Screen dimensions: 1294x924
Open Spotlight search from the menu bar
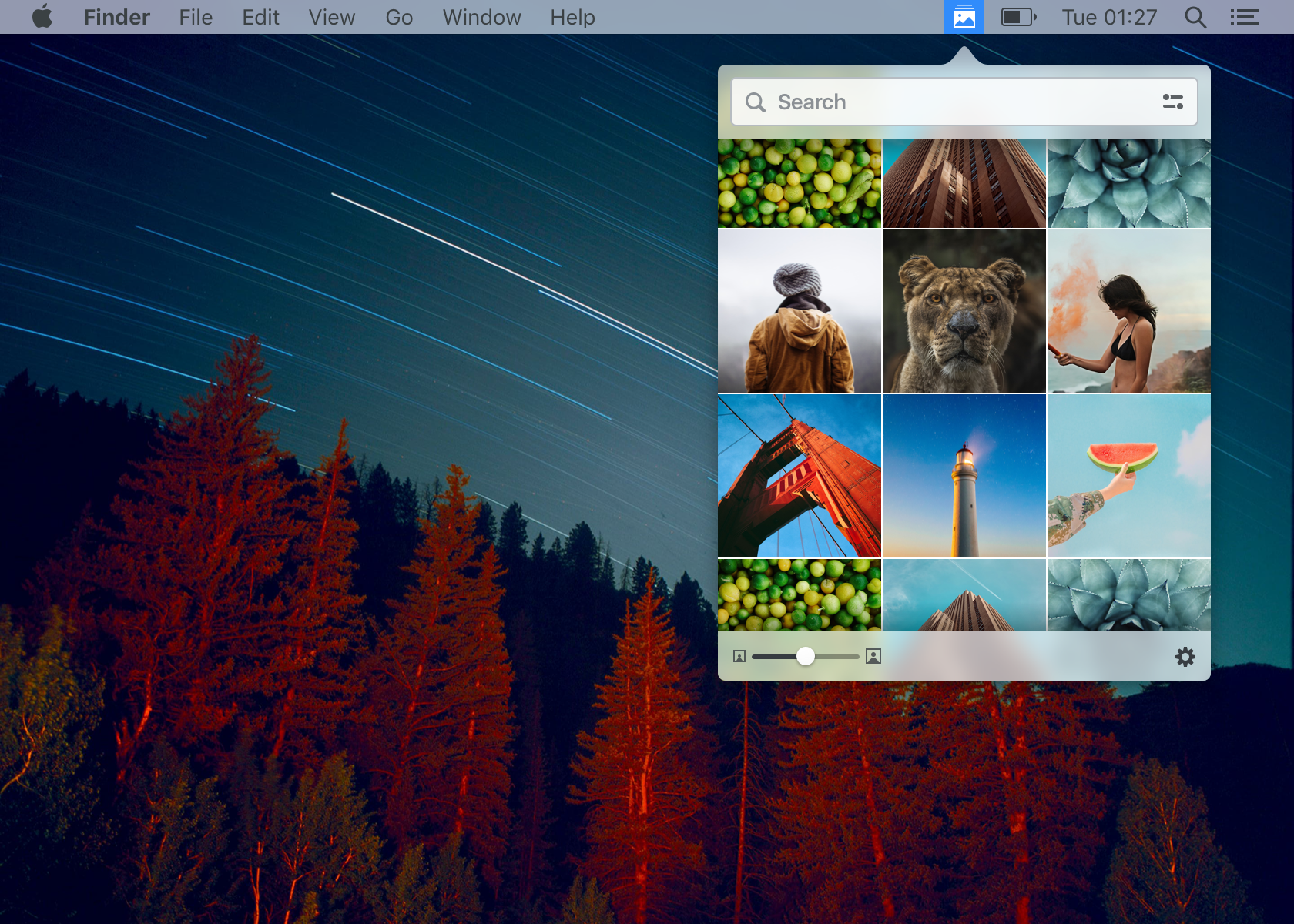[1195, 17]
